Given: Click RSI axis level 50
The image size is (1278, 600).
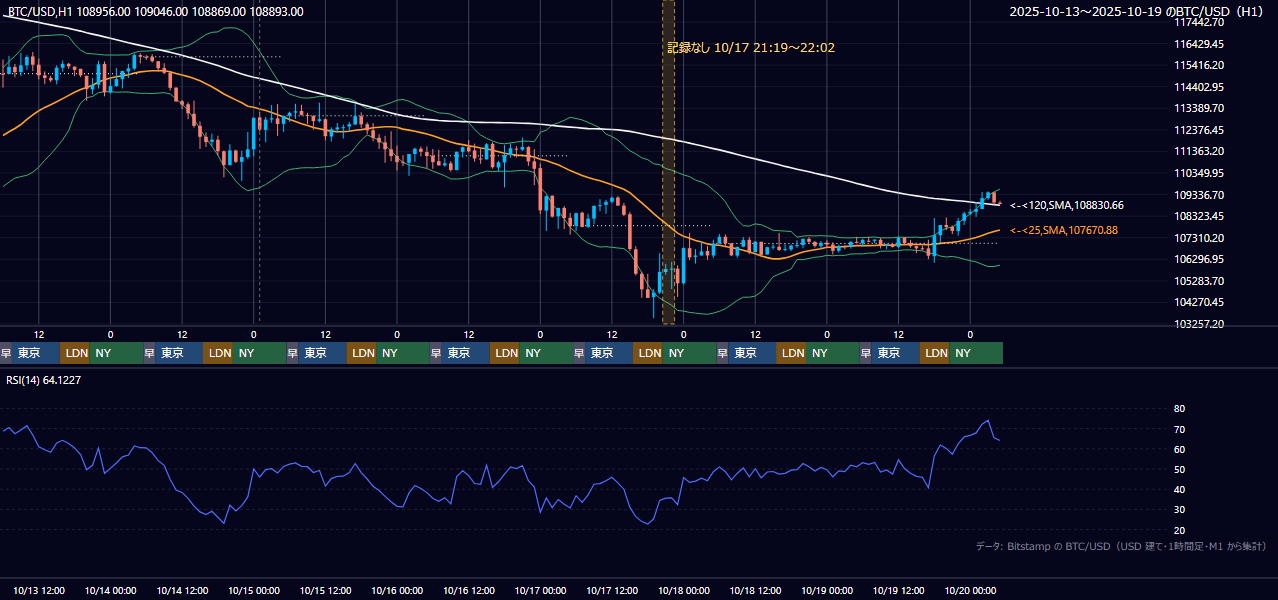Looking at the screenshot, I should pos(1179,469).
